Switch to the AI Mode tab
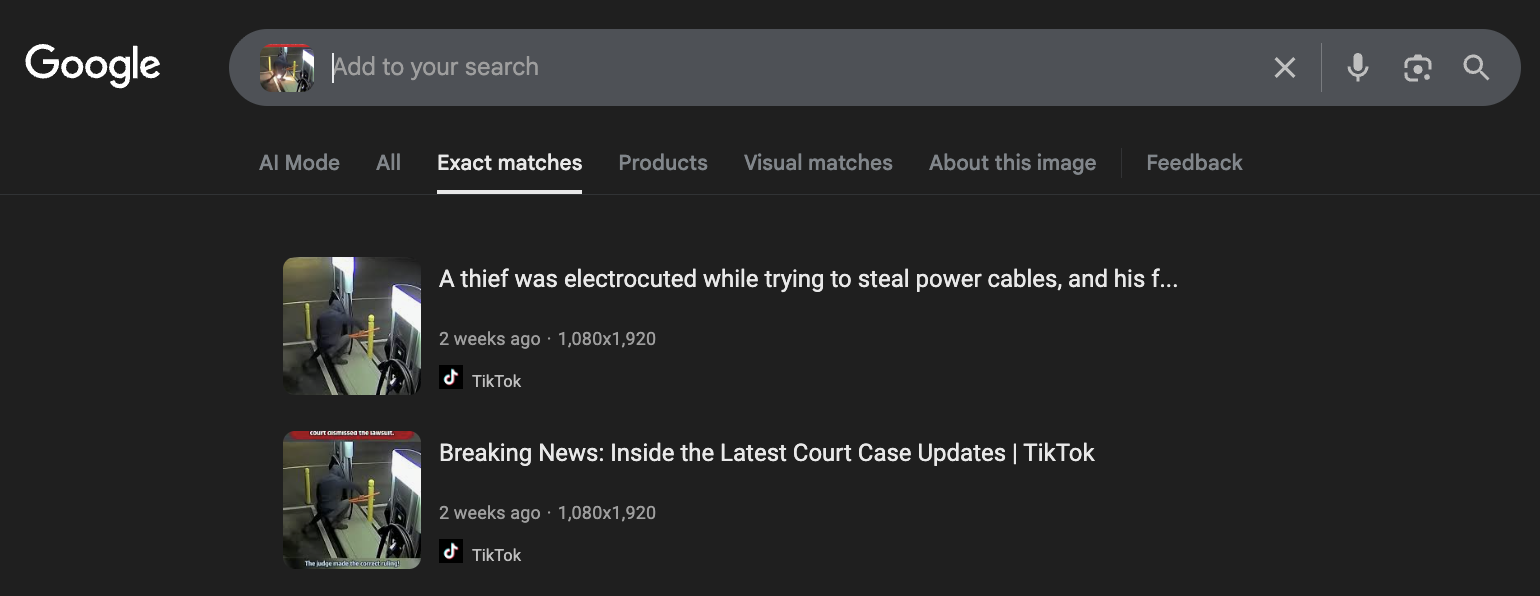Image resolution: width=1540 pixels, height=596 pixels. coord(299,163)
